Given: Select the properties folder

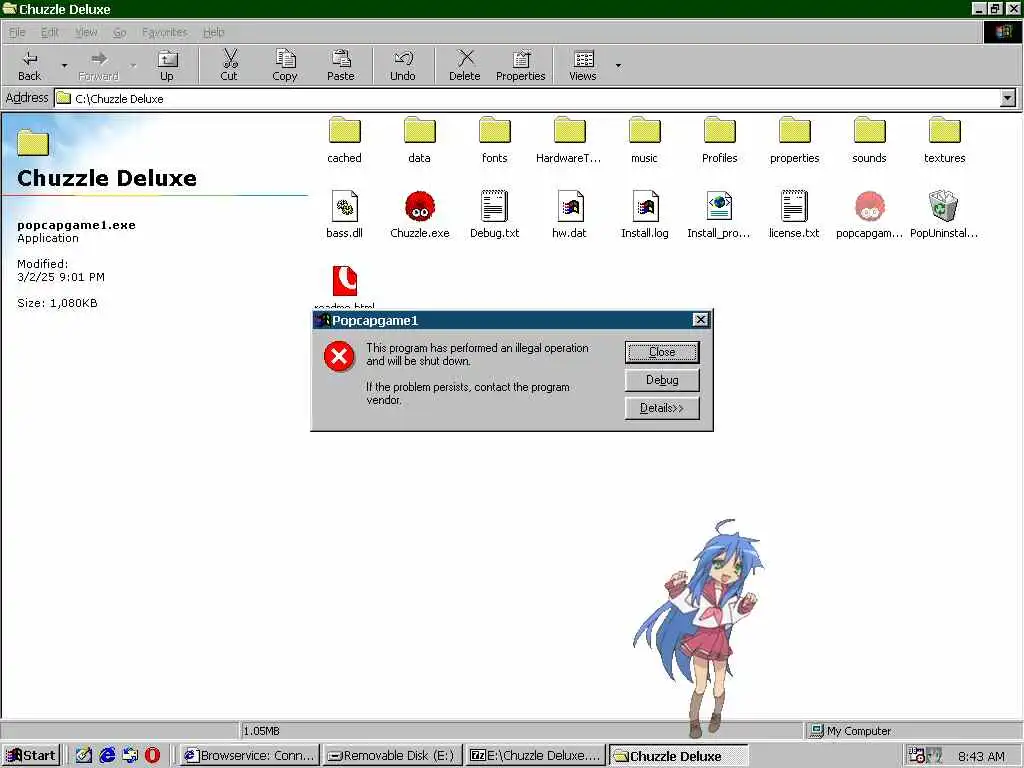Looking at the screenshot, I should tap(795, 140).
